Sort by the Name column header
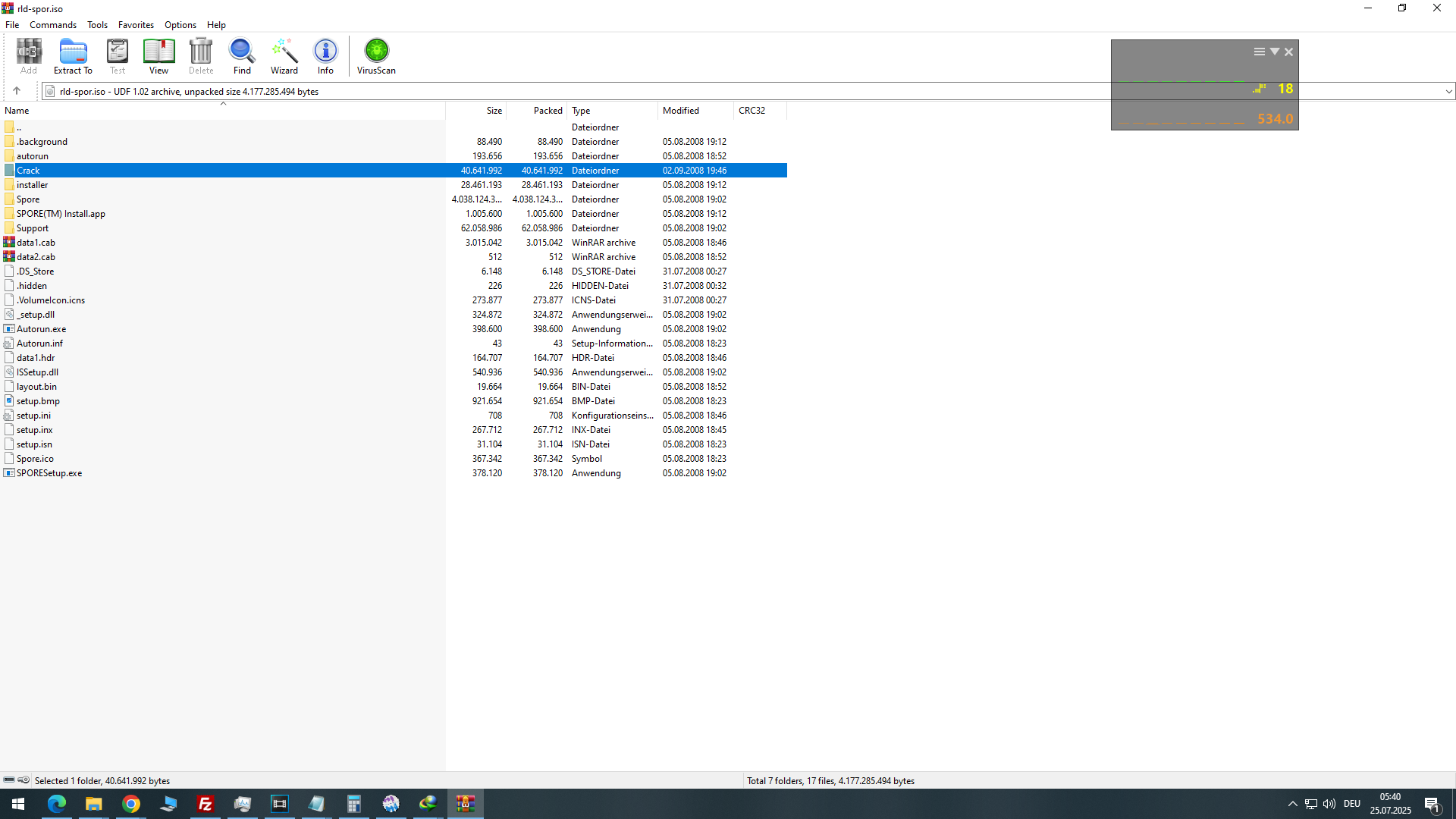1456x819 pixels. click(x=223, y=111)
